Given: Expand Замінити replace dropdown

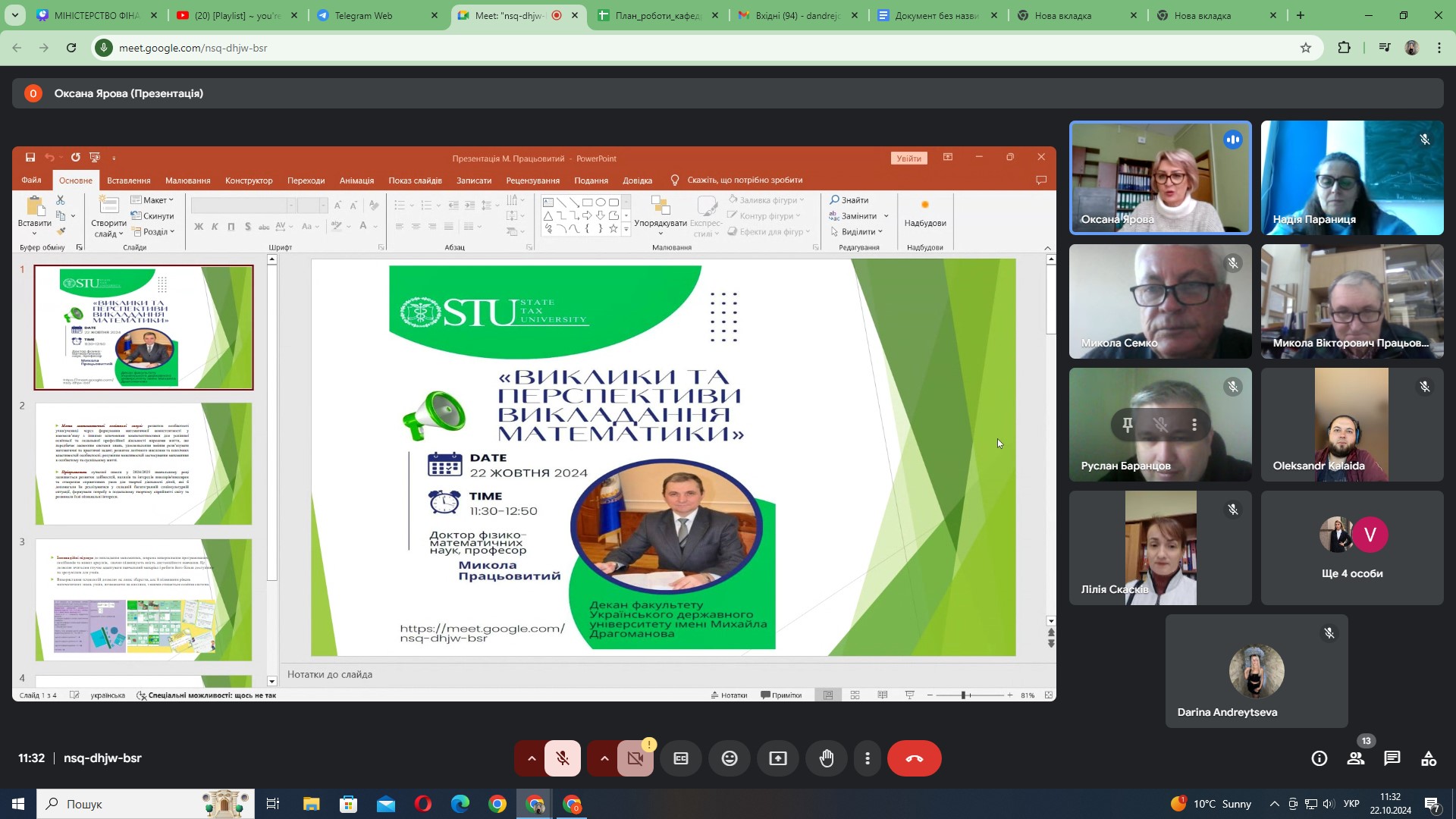Looking at the screenshot, I should click(x=886, y=216).
